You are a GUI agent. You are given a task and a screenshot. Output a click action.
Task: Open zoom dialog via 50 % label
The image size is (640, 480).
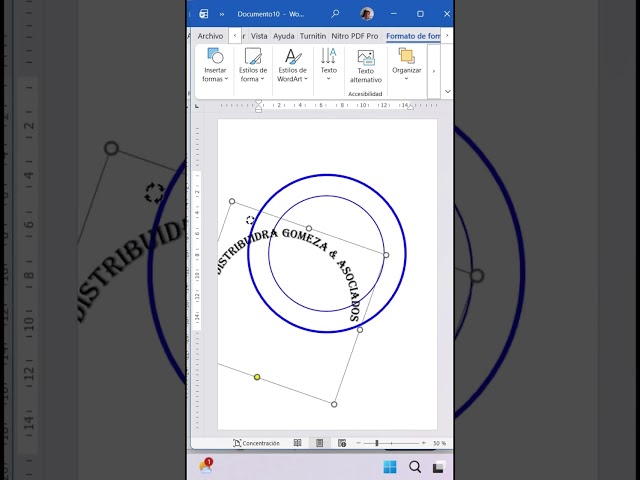[x=439, y=443]
